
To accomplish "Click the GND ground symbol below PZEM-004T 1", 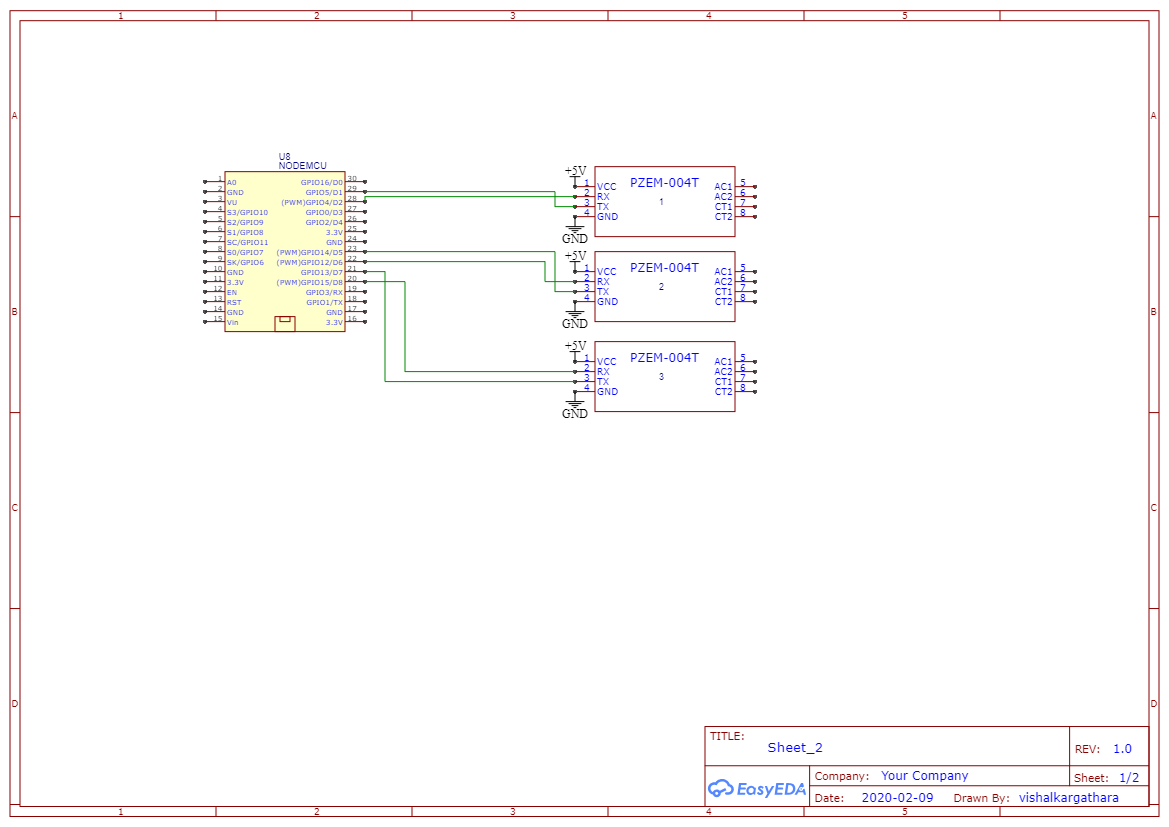I will pos(575,231).
